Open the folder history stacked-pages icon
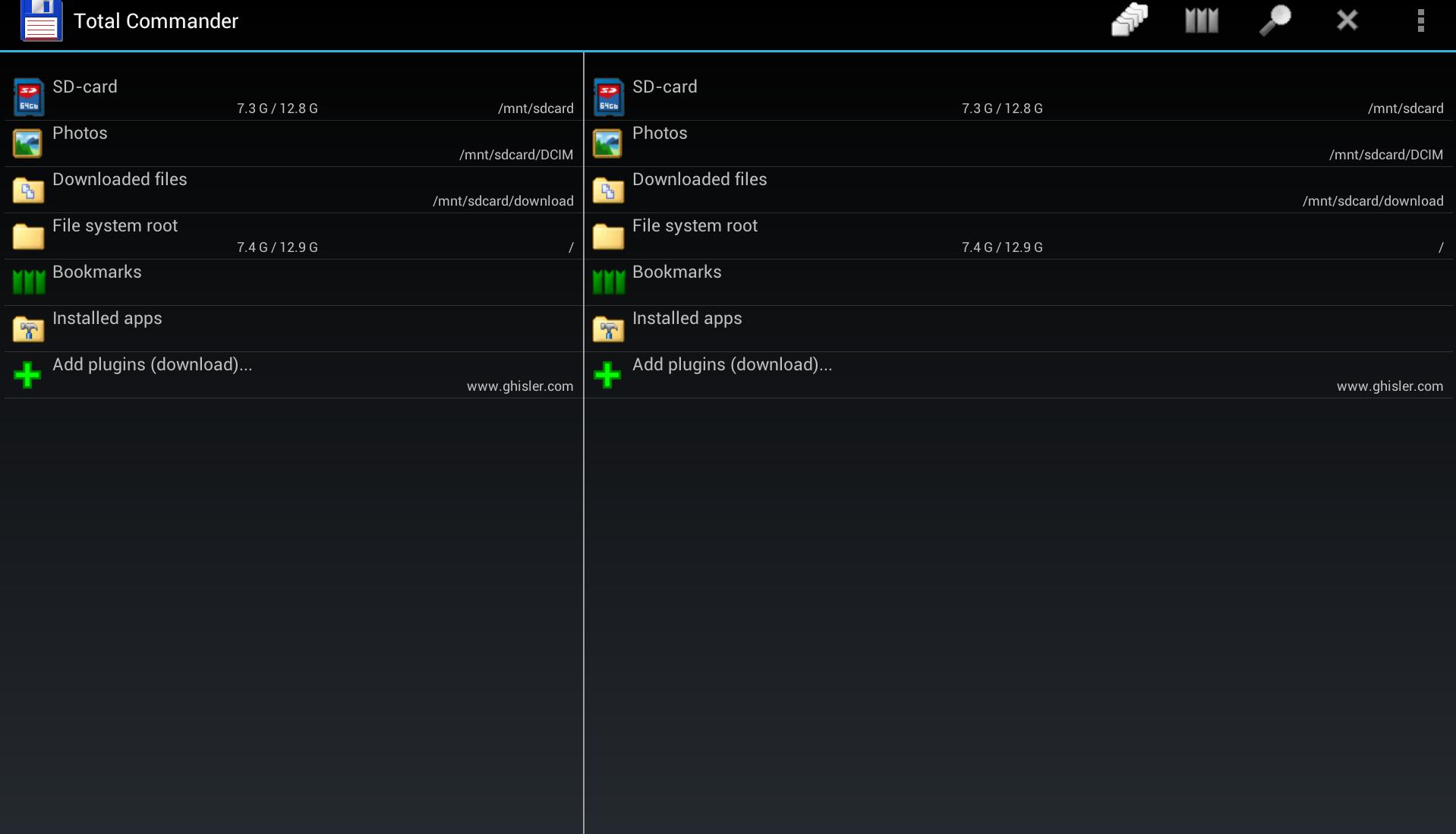The height and width of the screenshot is (834, 1456). pyautogui.click(x=1129, y=20)
